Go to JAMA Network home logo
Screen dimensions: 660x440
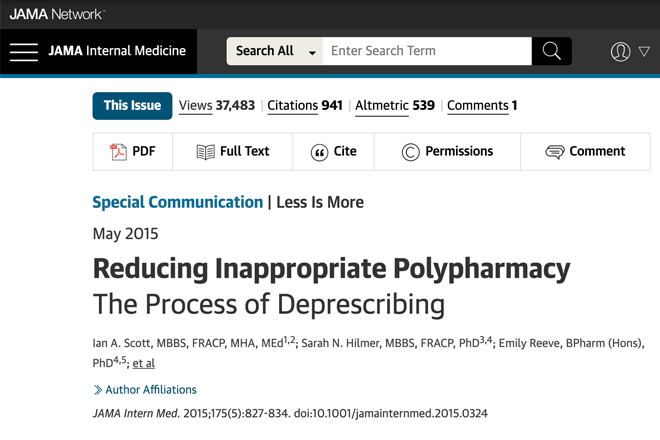click(x=57, y=14)
